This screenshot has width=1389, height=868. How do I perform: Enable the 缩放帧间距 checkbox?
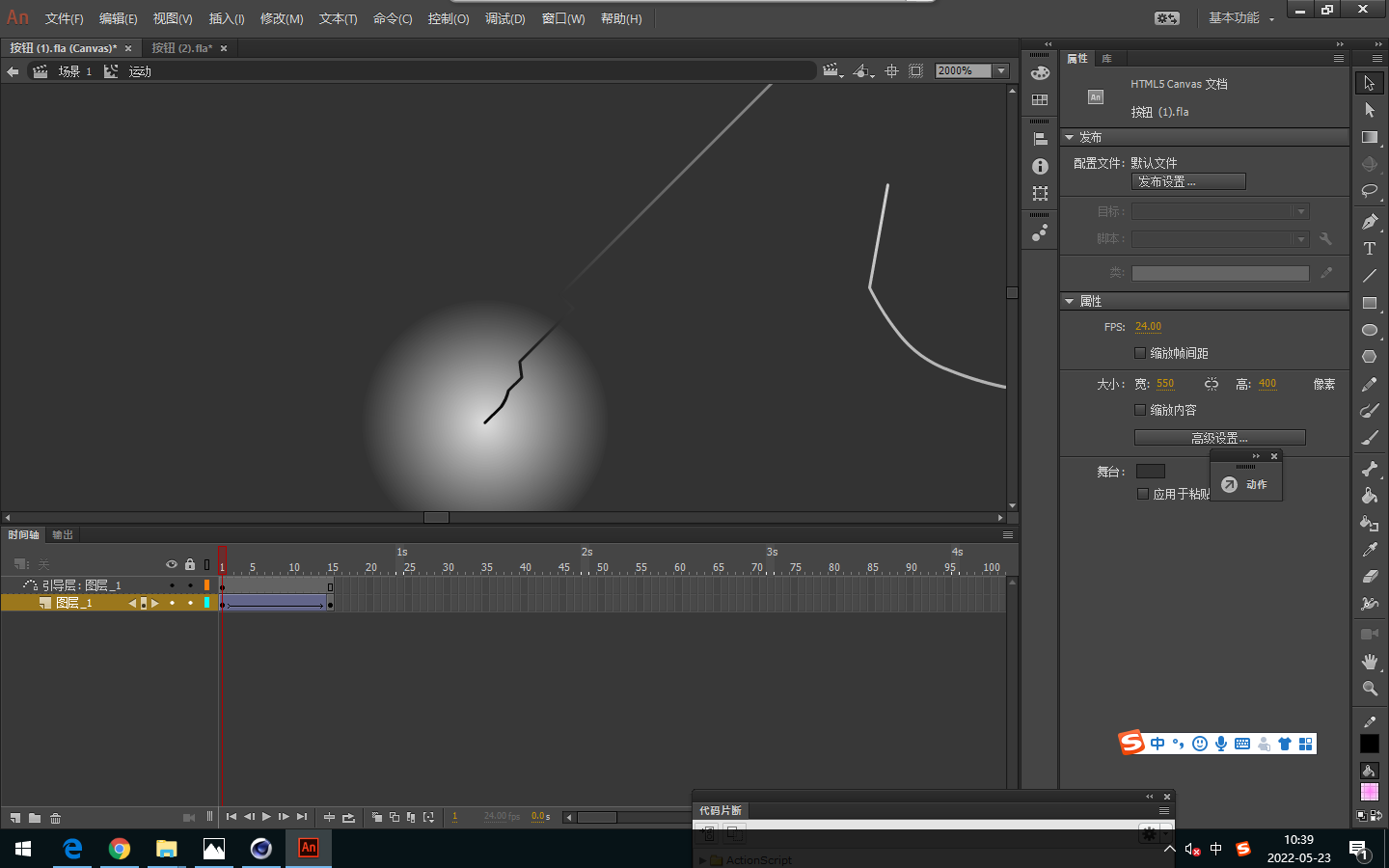[x=1140, y=353]
